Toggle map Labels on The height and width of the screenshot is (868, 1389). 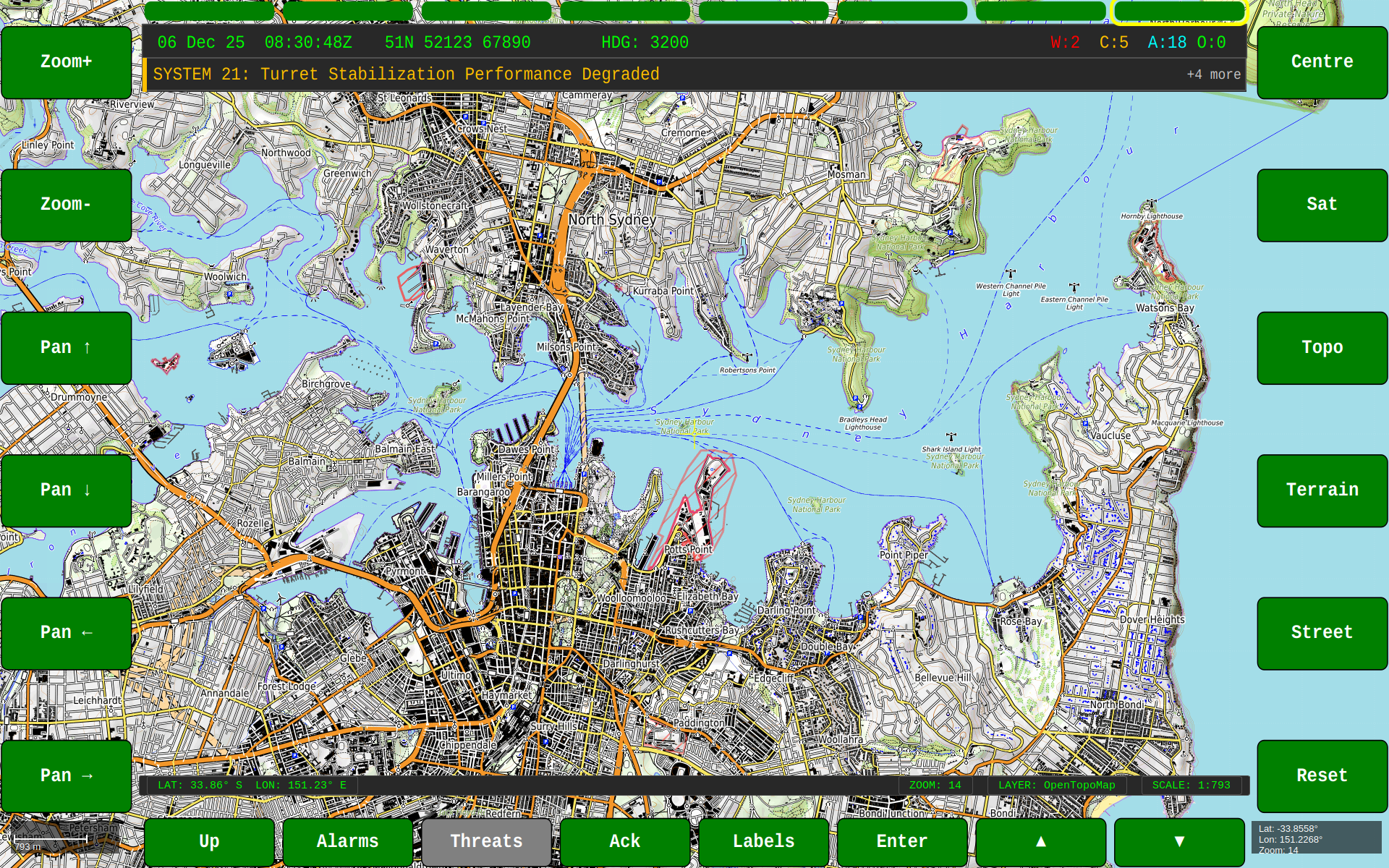point(763,841)
